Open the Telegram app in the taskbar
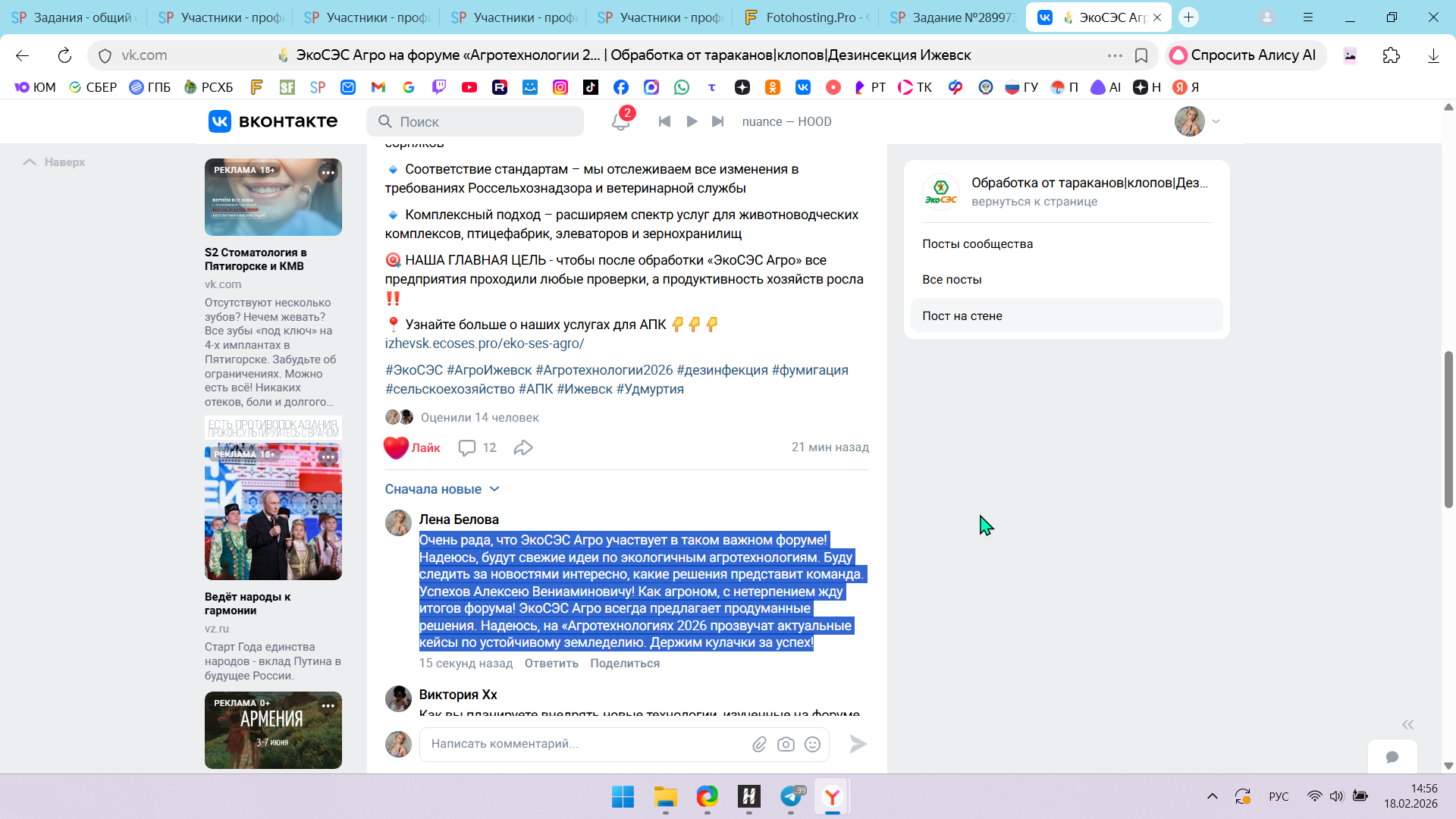Viewport: 1456px width, 819px height. click(791, 797)
